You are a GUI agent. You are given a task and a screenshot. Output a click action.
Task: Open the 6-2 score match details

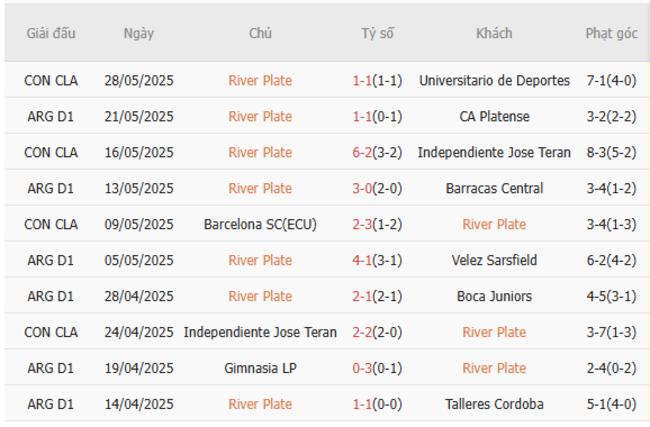(363, 152)
